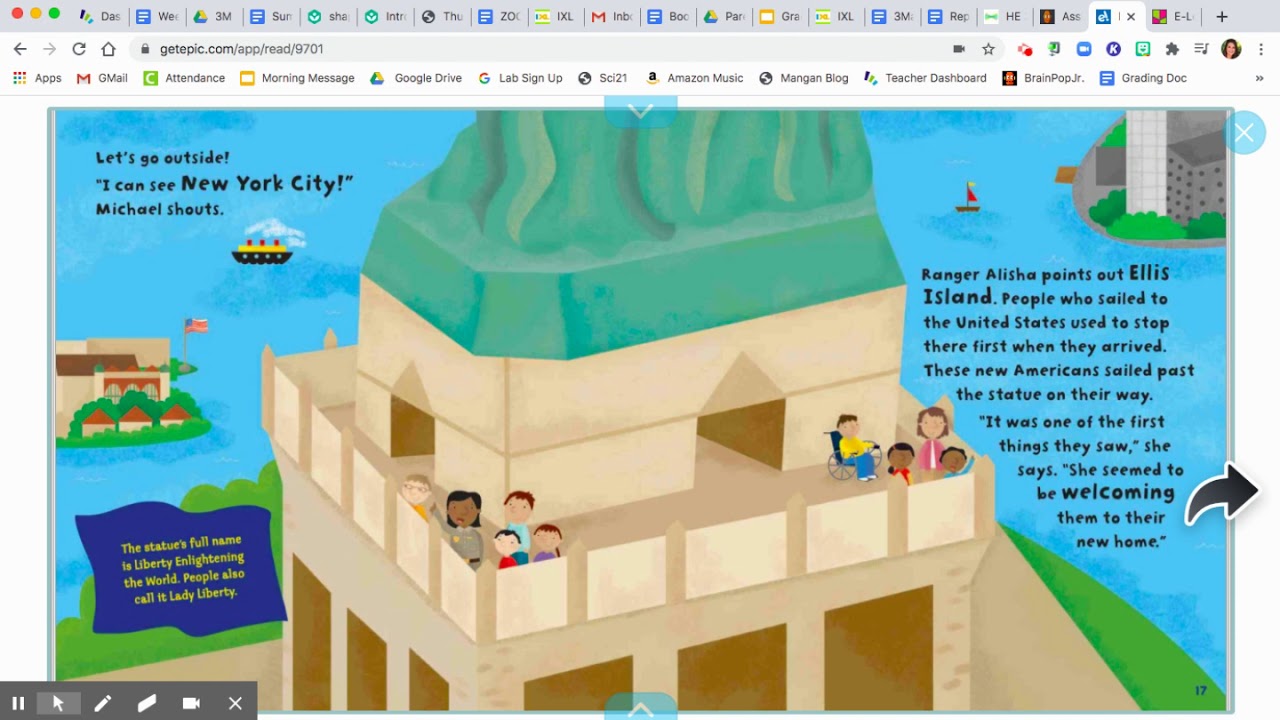Image resolution: width=1280 pixels, height=720 pixels.
Task: Open the Lab Sign Up bookmark
Action: (520, 78)
